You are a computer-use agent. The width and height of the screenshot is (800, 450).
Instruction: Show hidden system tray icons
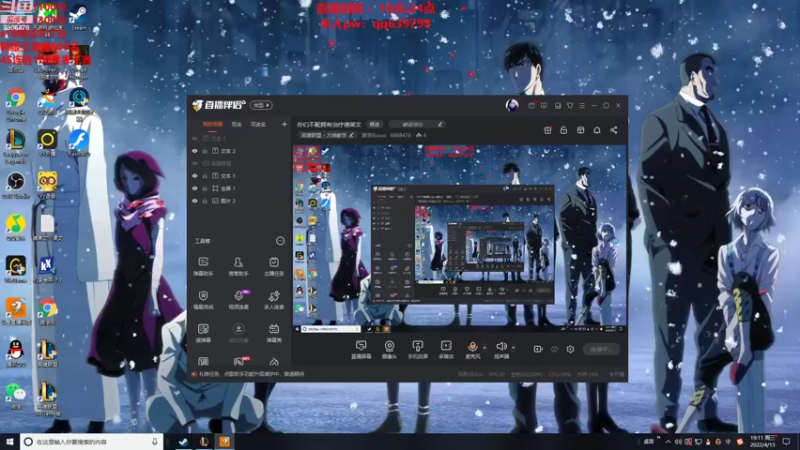point(668,441)
